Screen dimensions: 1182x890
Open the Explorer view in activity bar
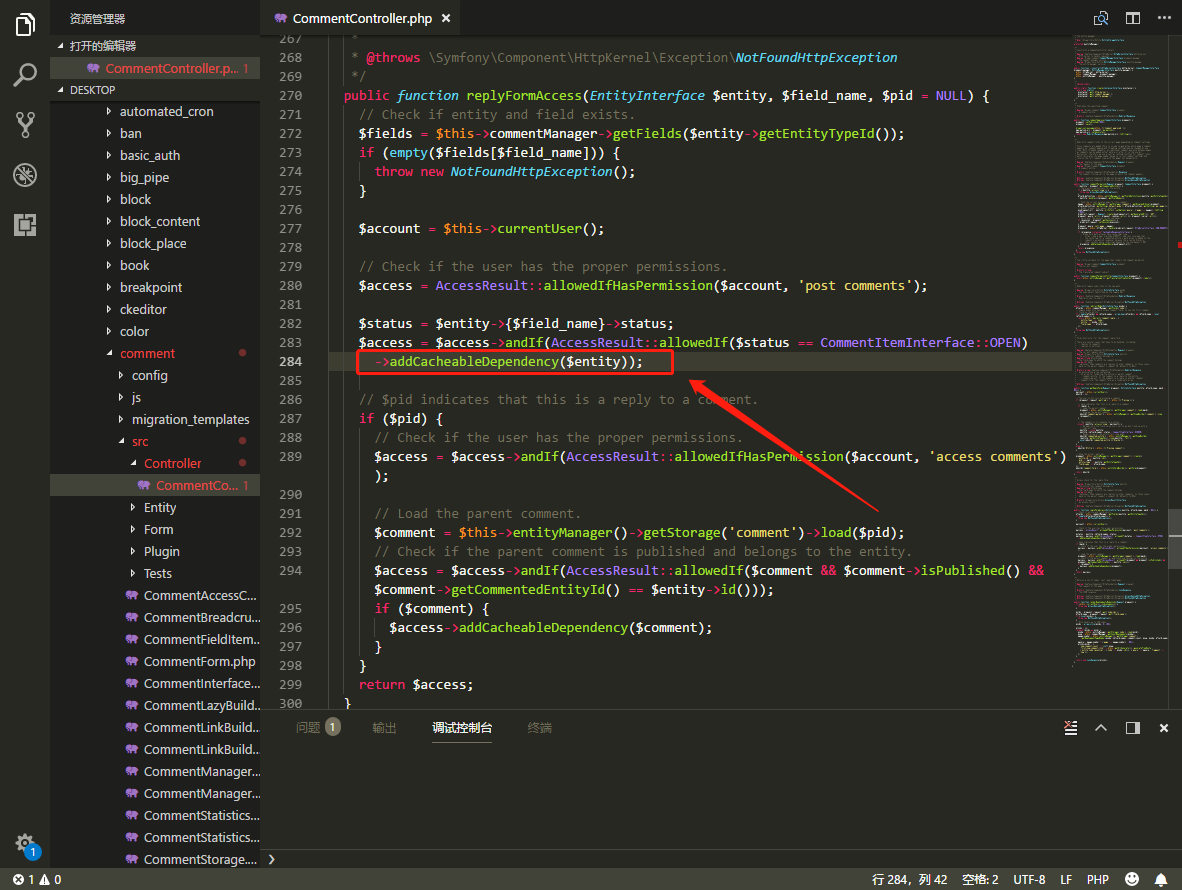click(25, 25)
